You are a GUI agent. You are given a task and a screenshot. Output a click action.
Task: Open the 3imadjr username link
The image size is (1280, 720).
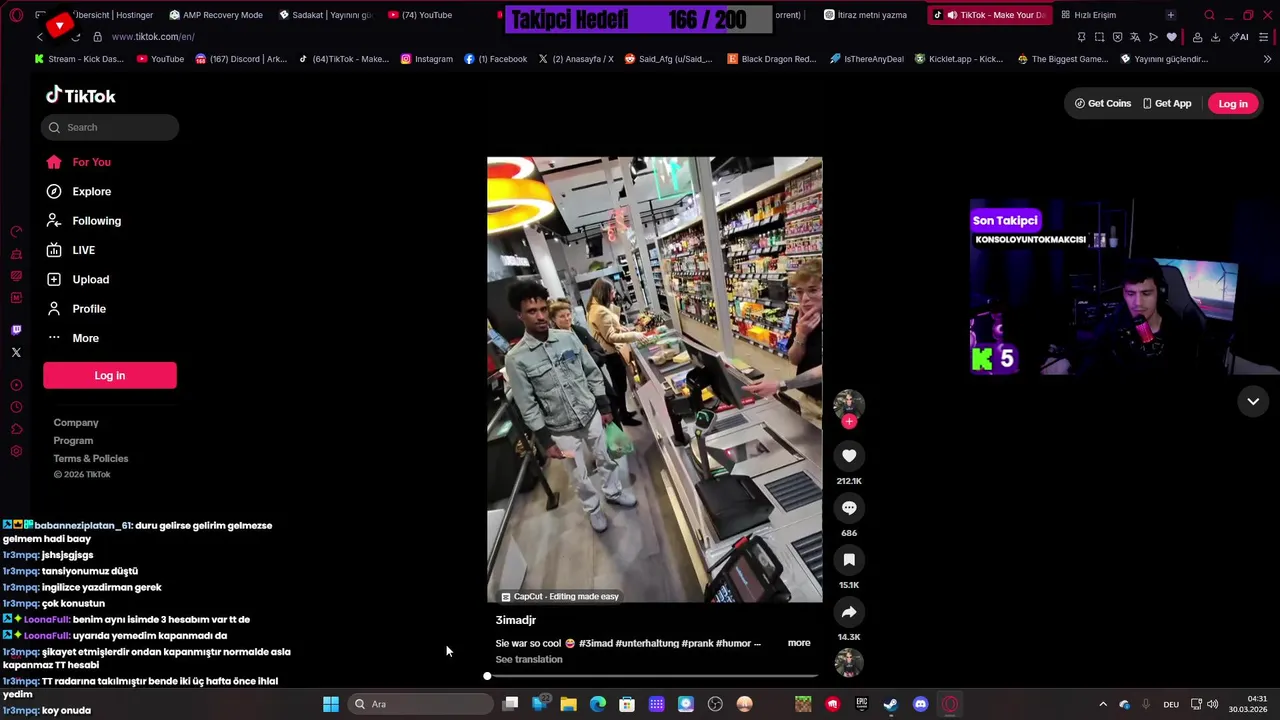[x=516, y=620]
